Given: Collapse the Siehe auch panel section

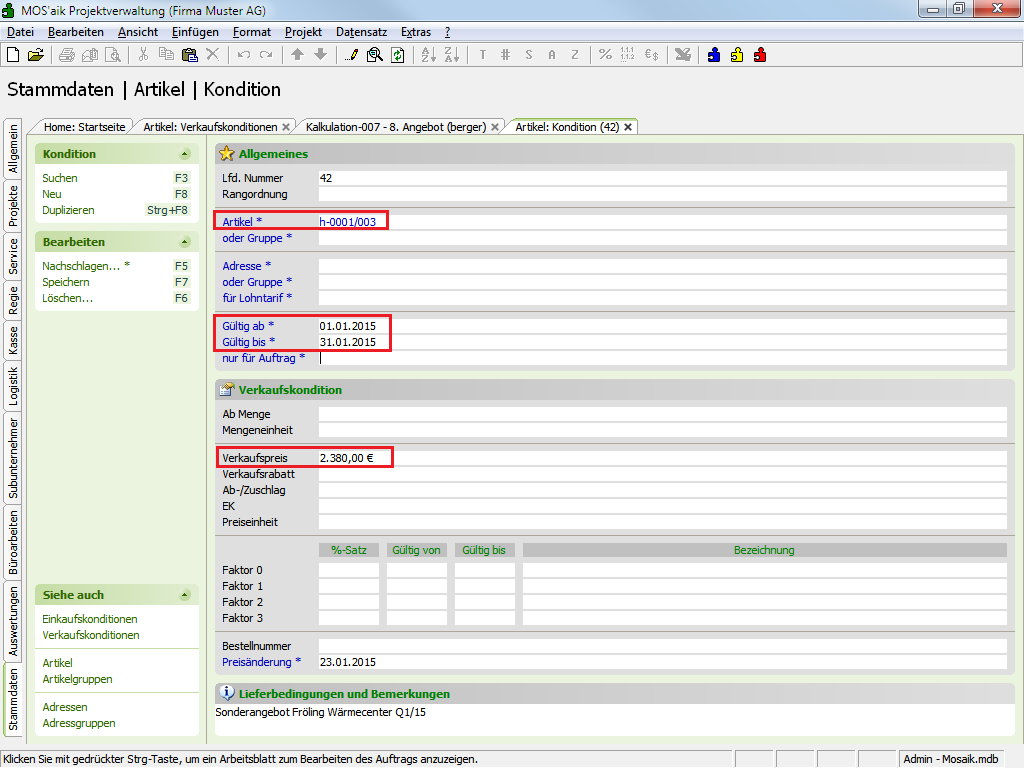Looking at the screenshot, I should click(184, 595).
